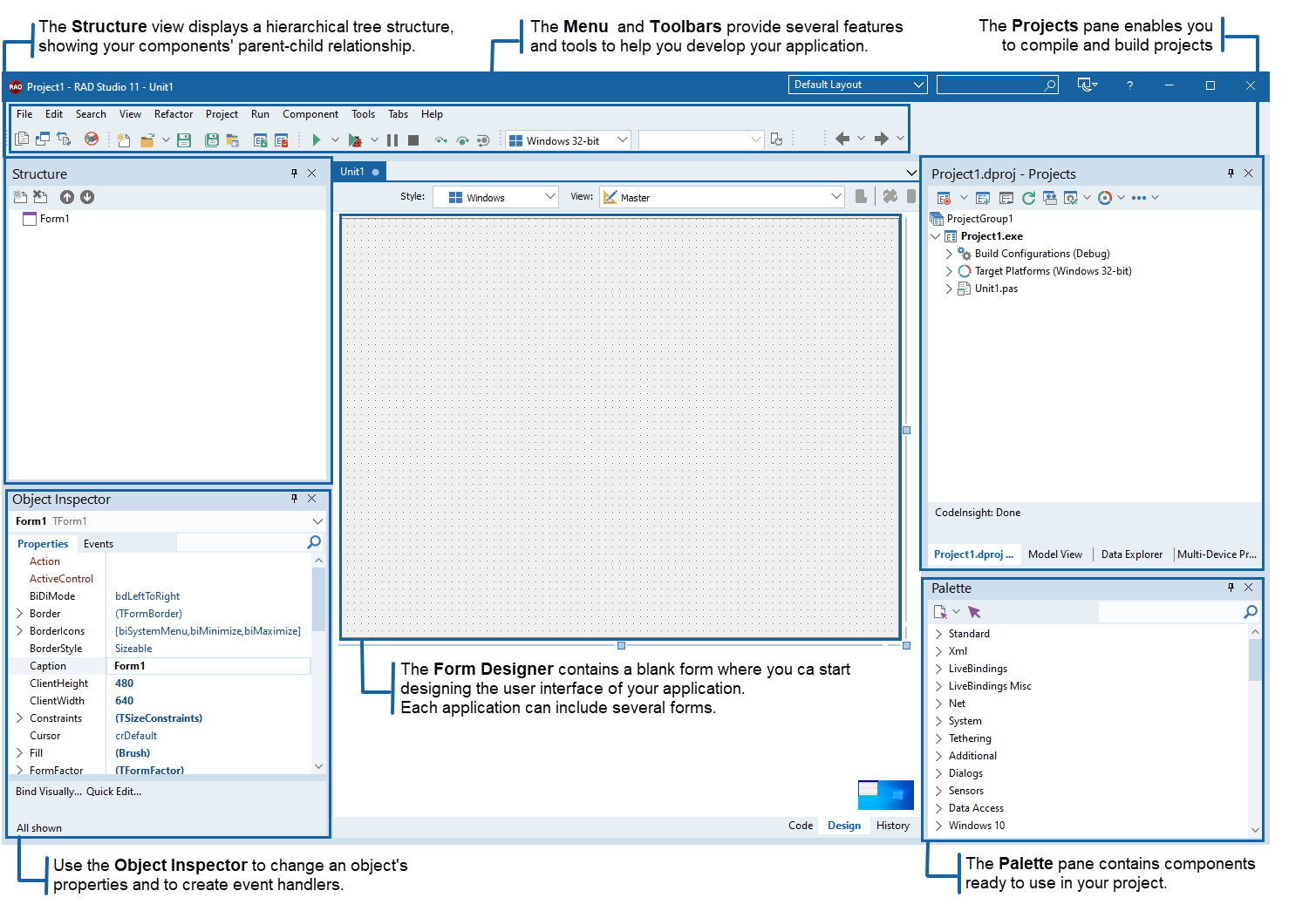Click the purple arrow icon in Palette toolbar
This screenshot has height=918, width=1316.
(x=975, y=612)
